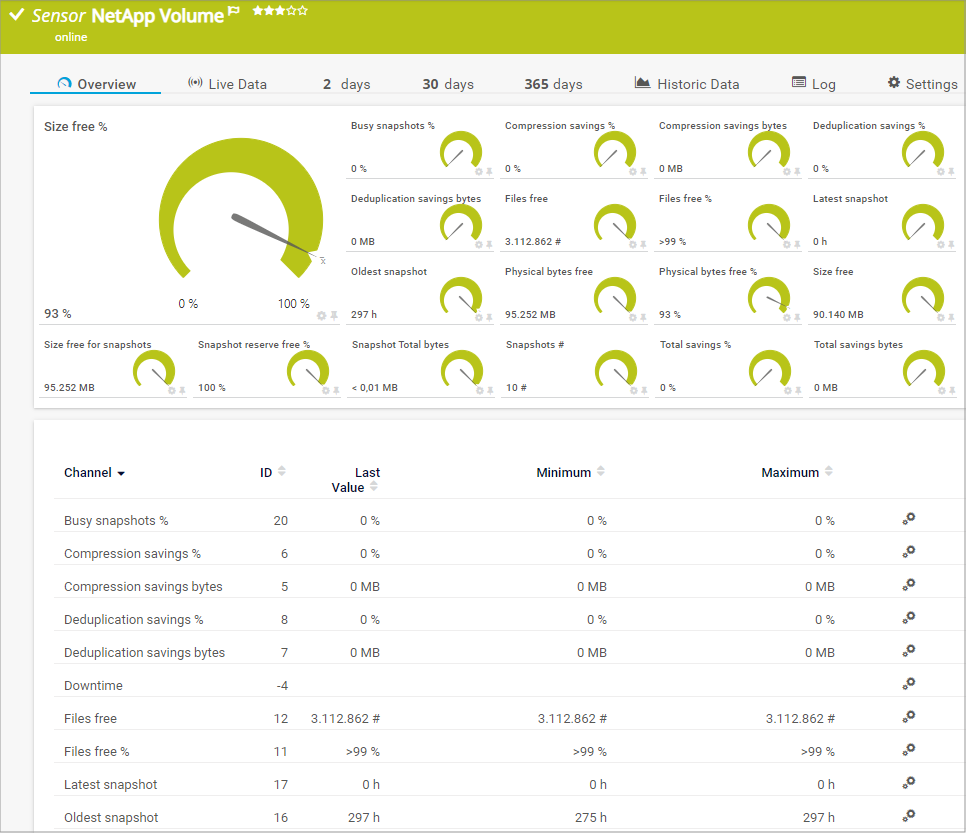This screenshot has width=966, height=833.
Task: Open the Settings tab
Action: point(922,84)
